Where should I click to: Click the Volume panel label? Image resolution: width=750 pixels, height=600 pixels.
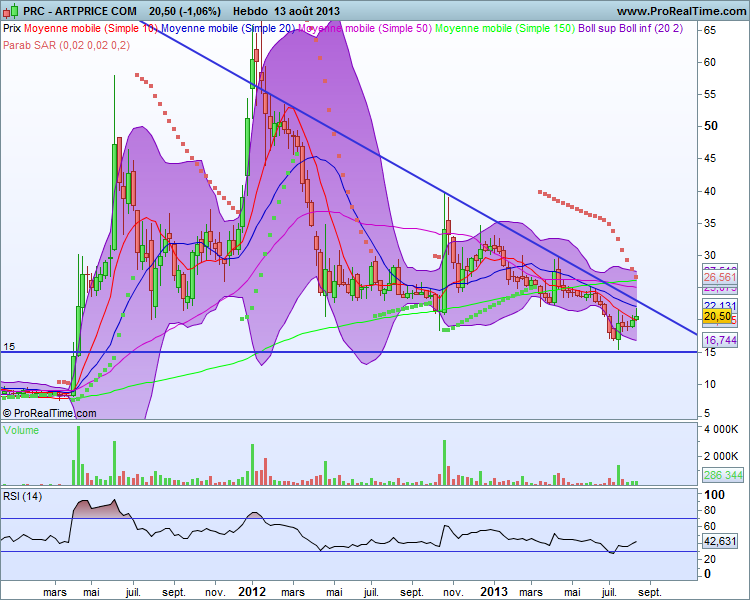[x=21, y=430]
